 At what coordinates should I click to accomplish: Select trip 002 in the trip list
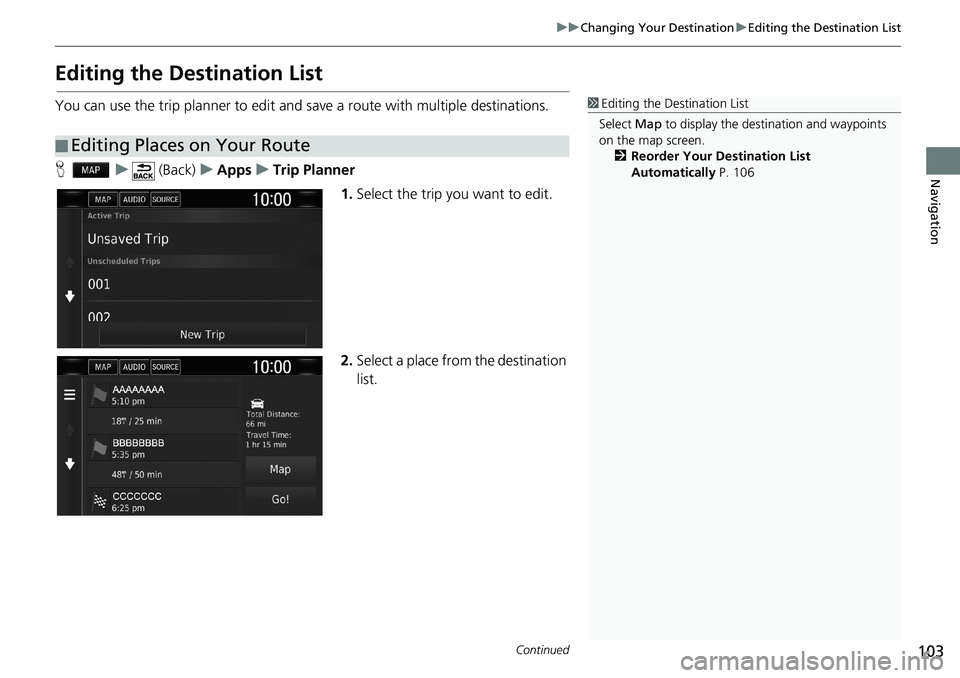point(202,314)
